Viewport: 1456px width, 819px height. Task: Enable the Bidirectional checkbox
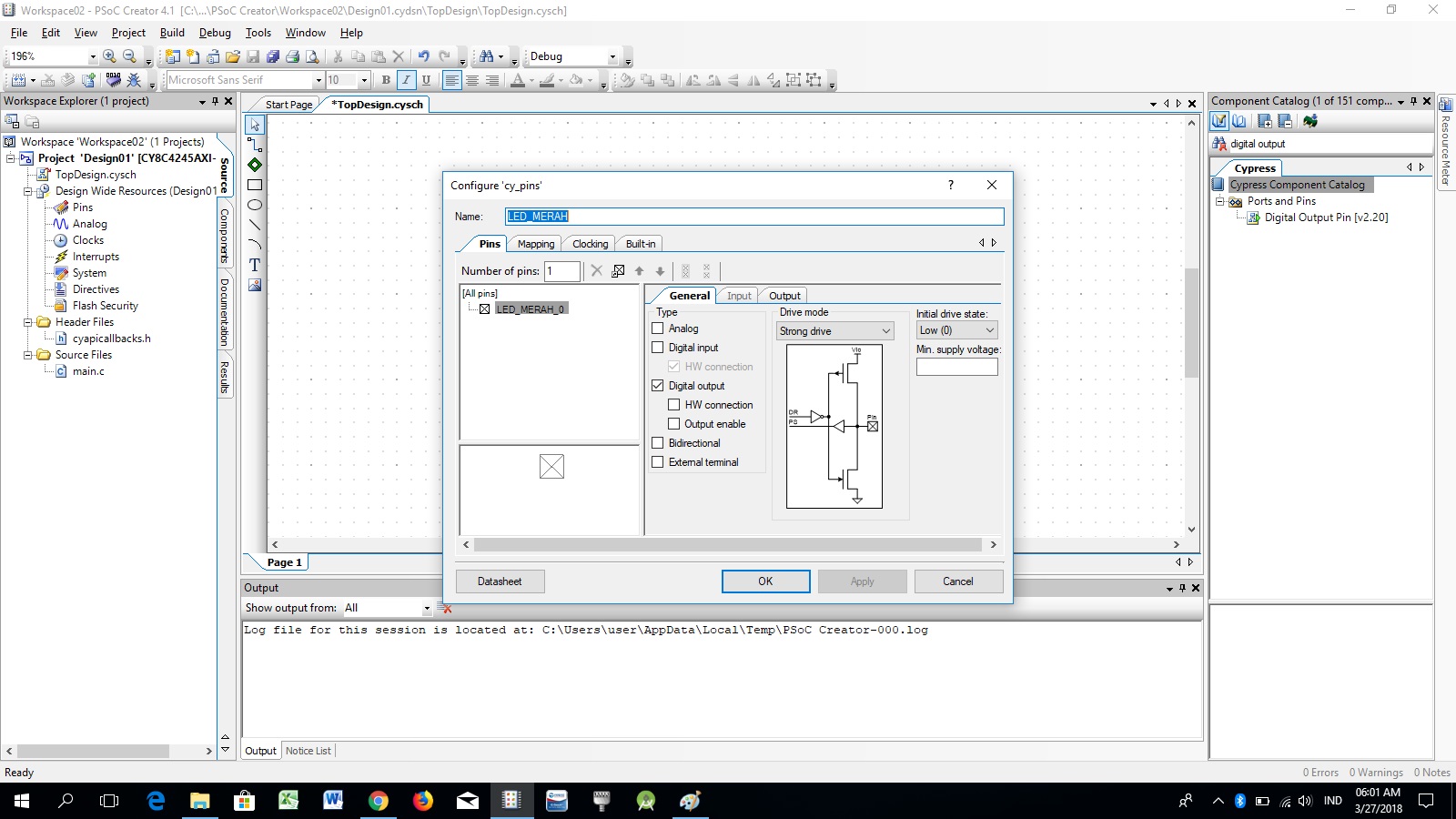(x=658, y=443)
